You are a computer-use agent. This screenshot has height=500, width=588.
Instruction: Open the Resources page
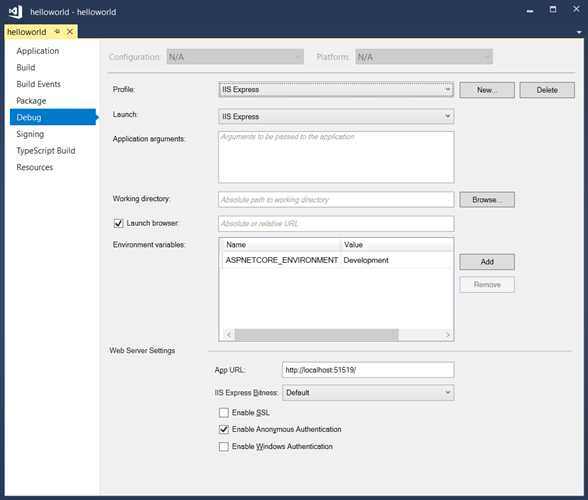coord(34,167)
